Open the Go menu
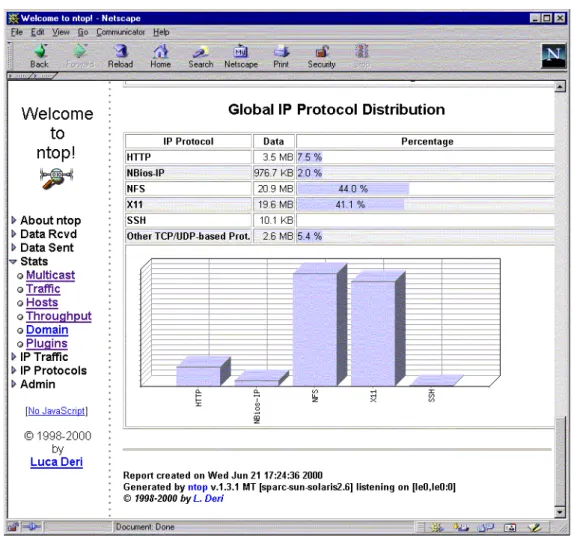 (x=83, y=32)
